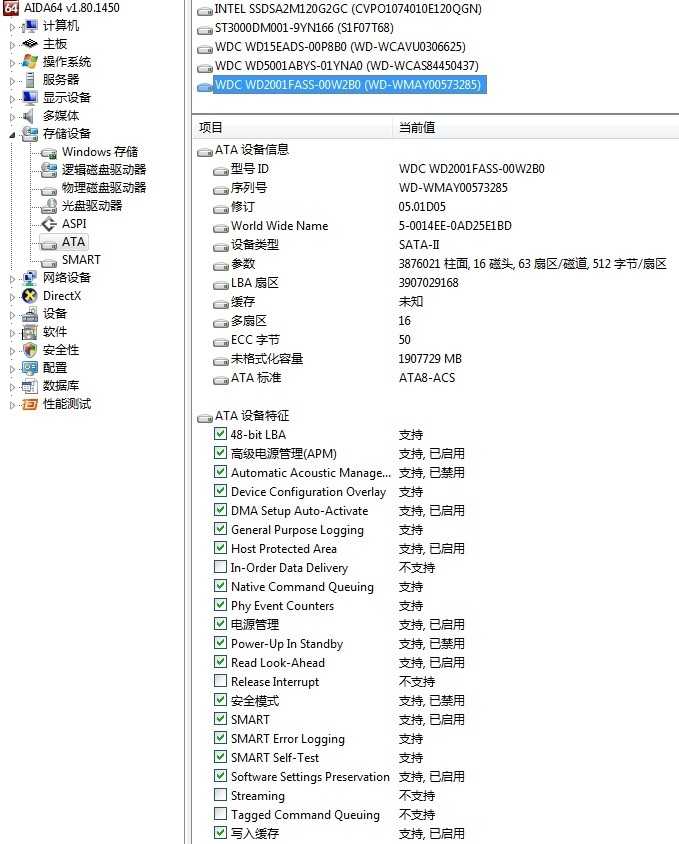This screenshot has width=679, height=844.
Task: Select the 显示设备 monitor icon
Action: [x=30, y=98]
